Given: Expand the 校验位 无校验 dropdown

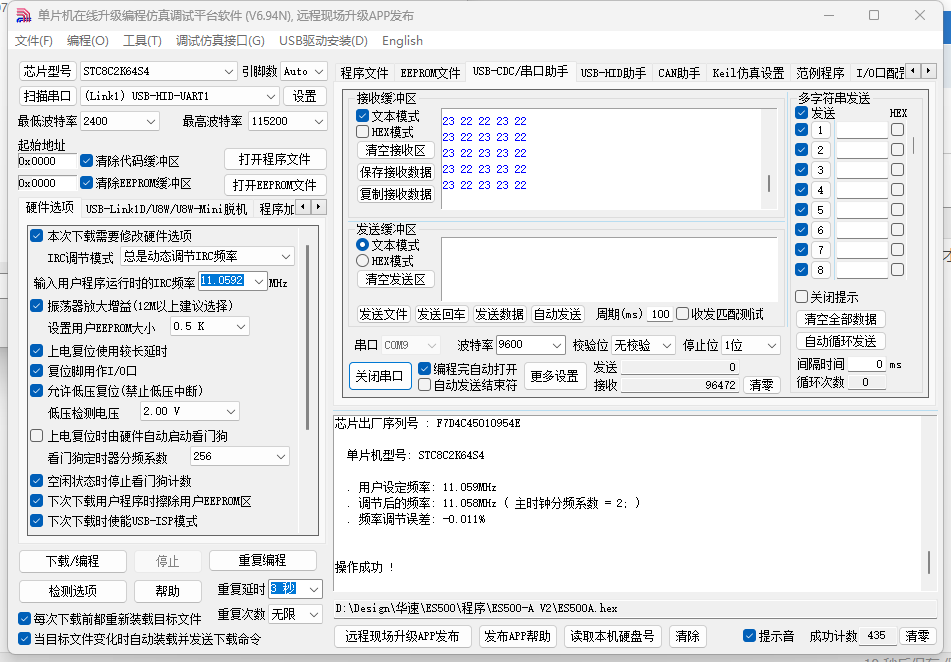Looking at the screenshot, I should 667,345.
